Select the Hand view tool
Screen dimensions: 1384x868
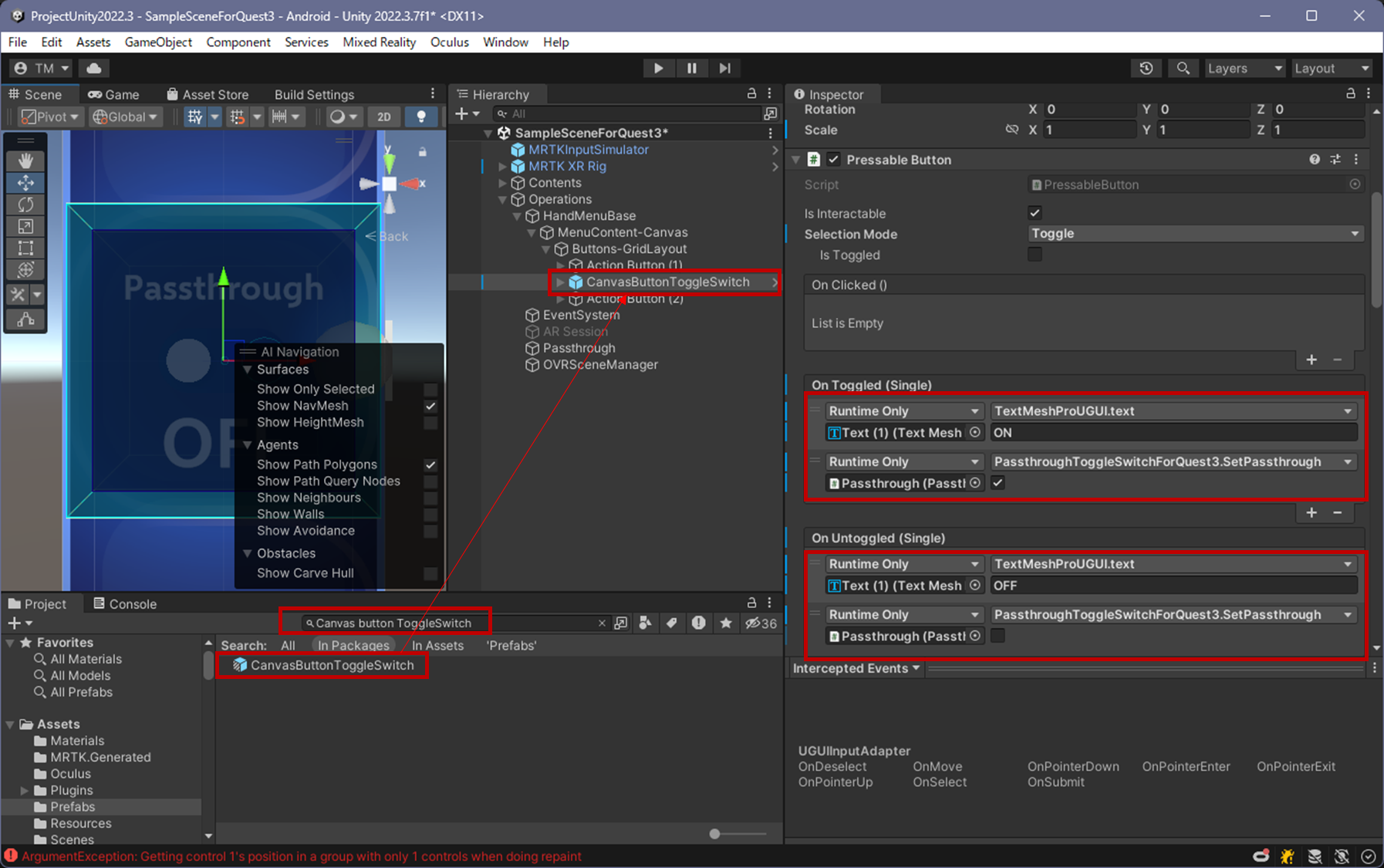(25, 160)
